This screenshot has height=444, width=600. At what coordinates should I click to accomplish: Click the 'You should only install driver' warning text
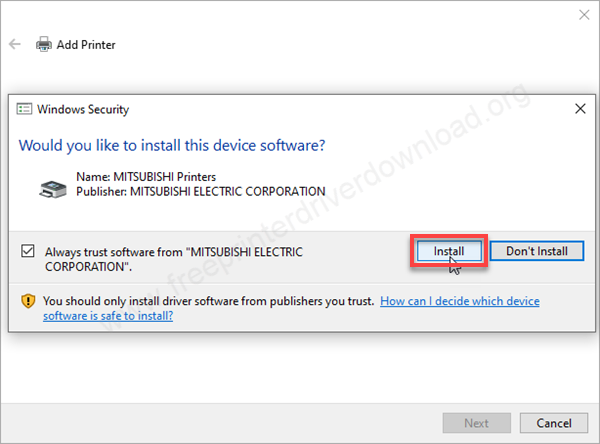coord(208,301)
